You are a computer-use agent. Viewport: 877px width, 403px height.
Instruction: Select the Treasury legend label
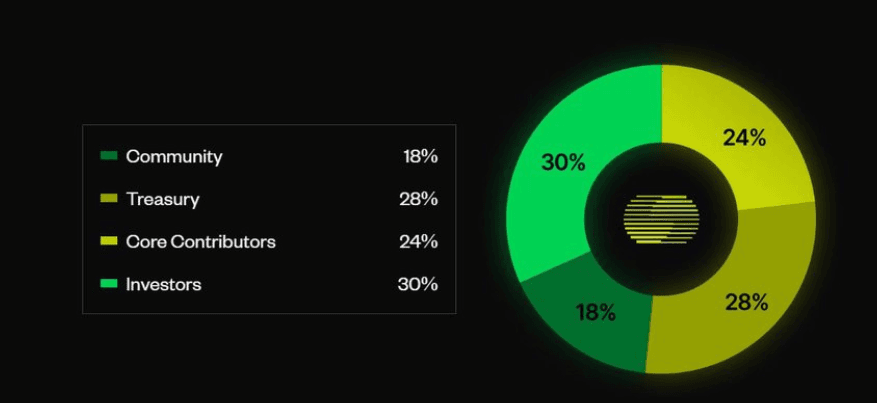(x=163, y=200)
